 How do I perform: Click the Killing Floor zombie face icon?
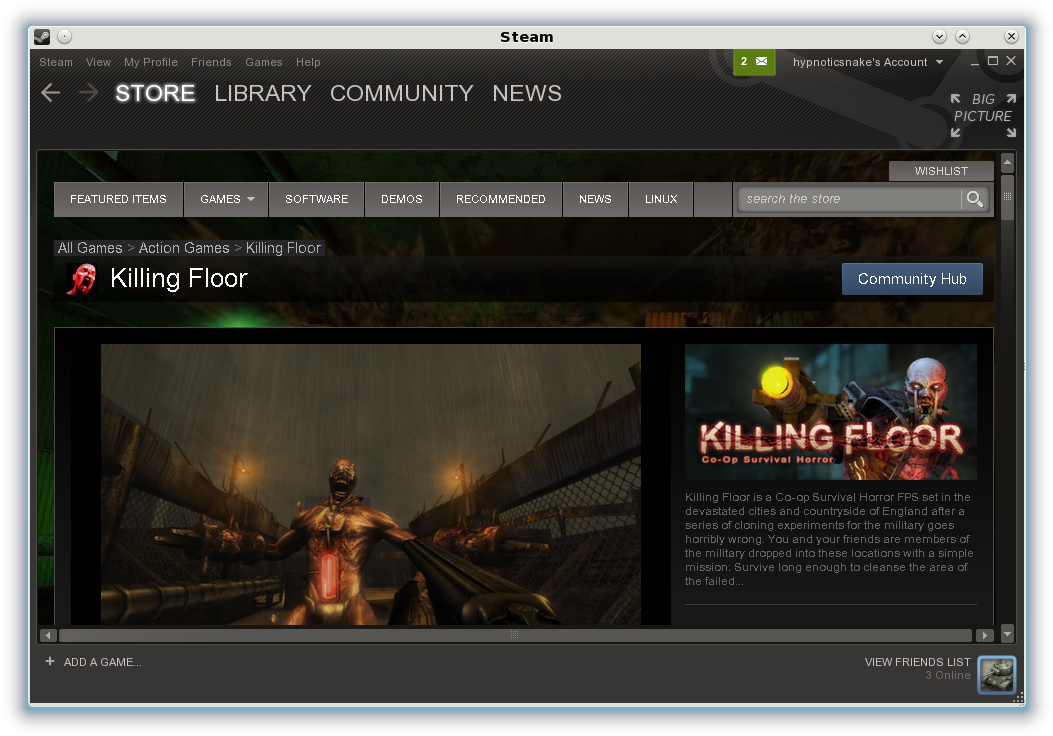(82, 279)
